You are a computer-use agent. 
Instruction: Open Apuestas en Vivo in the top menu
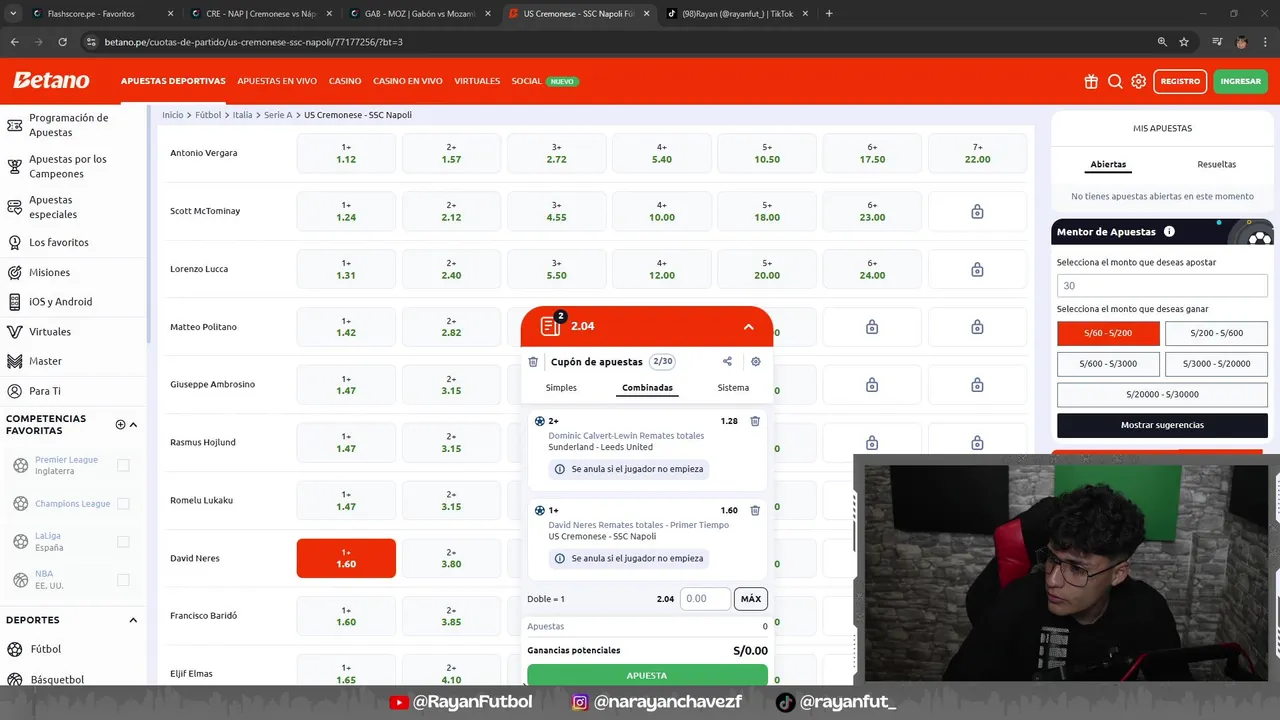(277, 81)
